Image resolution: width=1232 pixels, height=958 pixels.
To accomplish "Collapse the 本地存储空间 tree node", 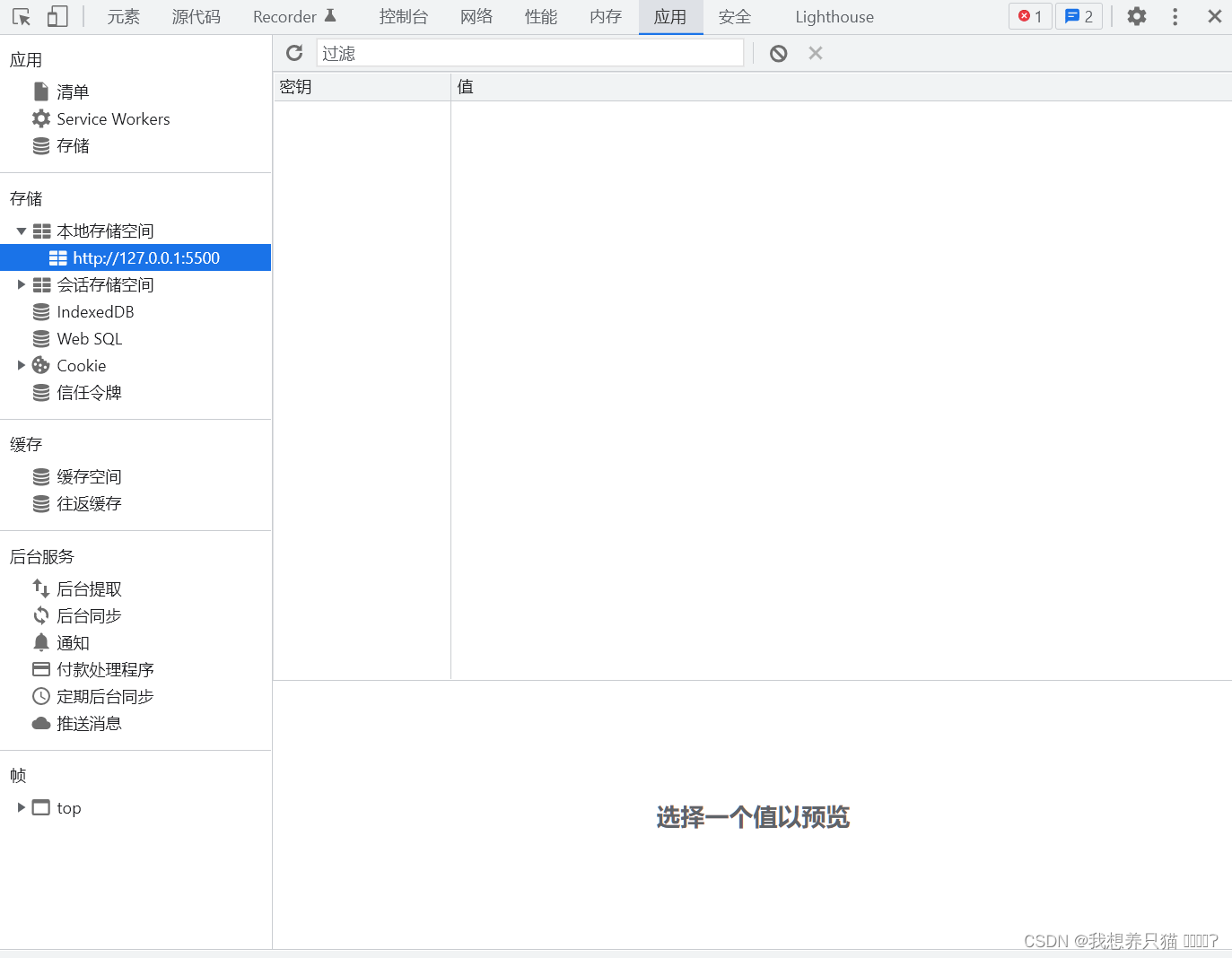I will (22, 231).
